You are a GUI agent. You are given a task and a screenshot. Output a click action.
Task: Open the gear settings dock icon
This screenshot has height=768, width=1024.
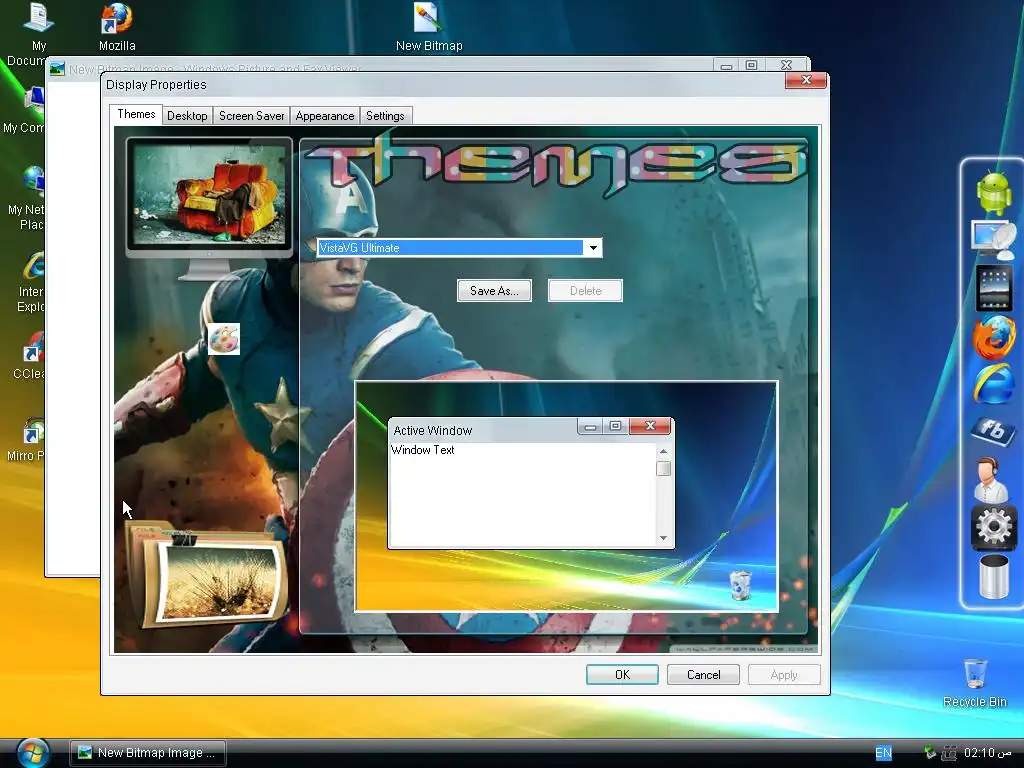point(993,526)
